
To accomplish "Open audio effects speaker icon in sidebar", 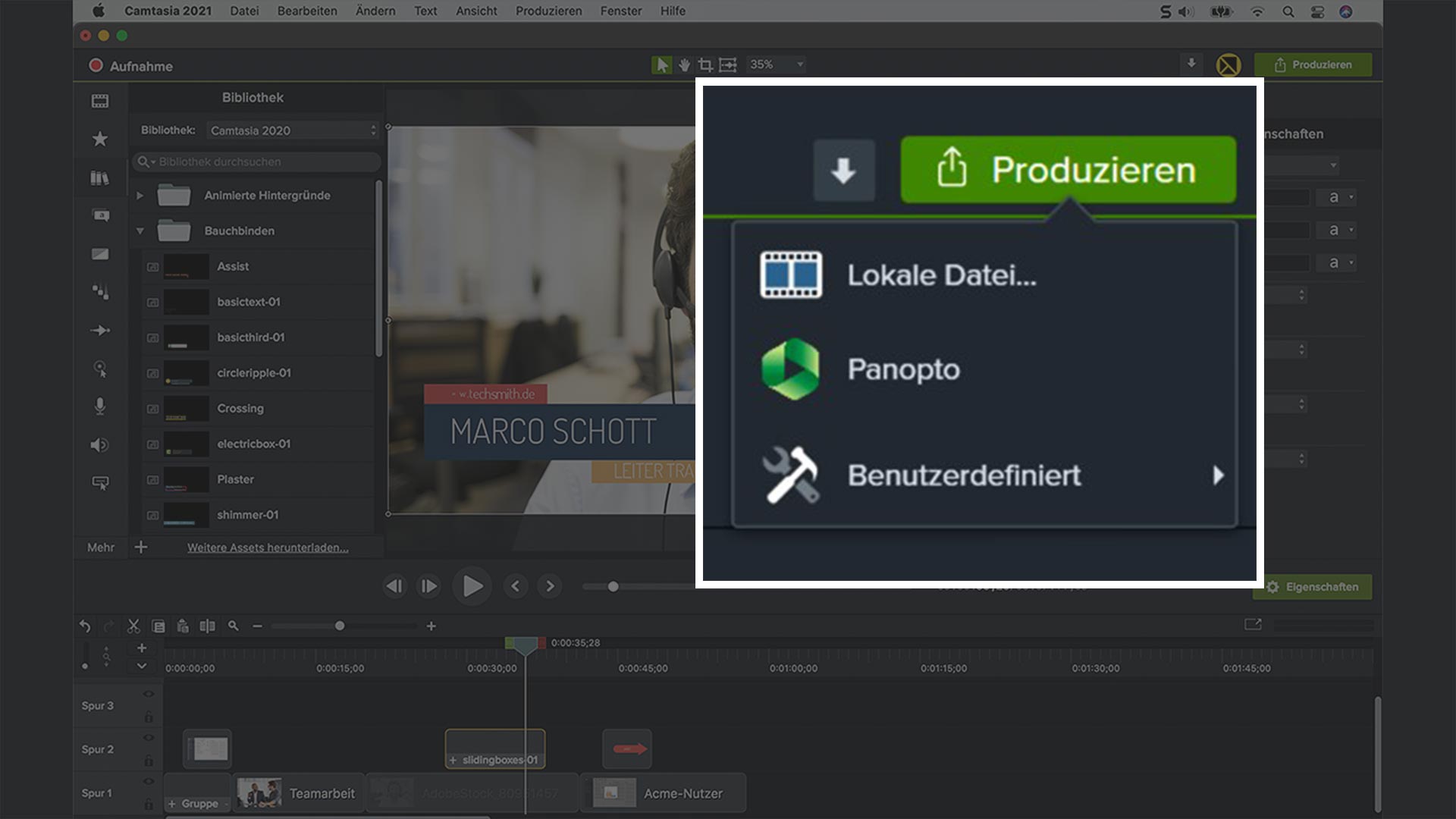I will coord(100,445).
